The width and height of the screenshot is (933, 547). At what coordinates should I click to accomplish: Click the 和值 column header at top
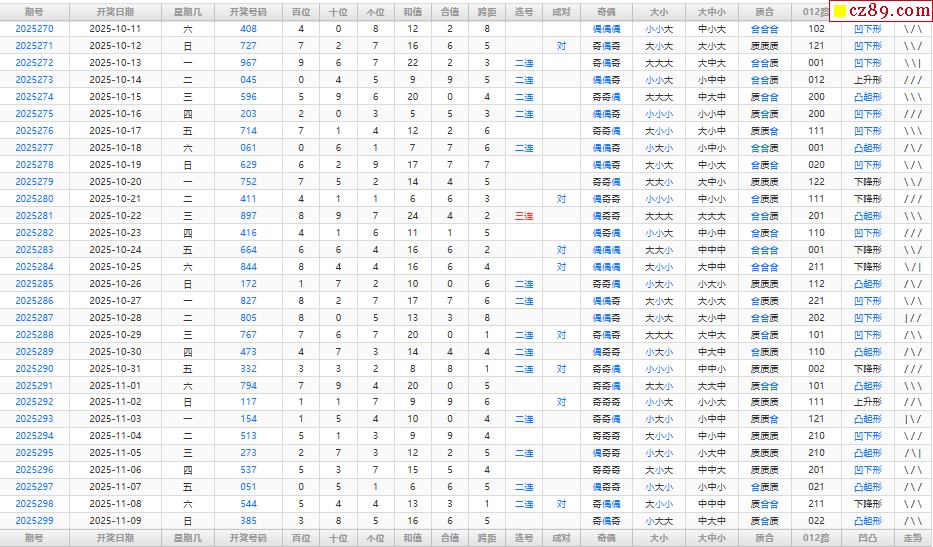pyautogui.click(x=412, y=12)
